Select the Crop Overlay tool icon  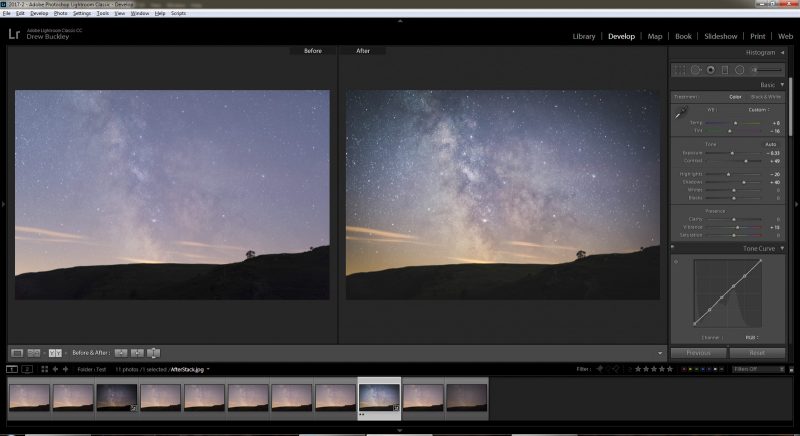click(679, 70)
